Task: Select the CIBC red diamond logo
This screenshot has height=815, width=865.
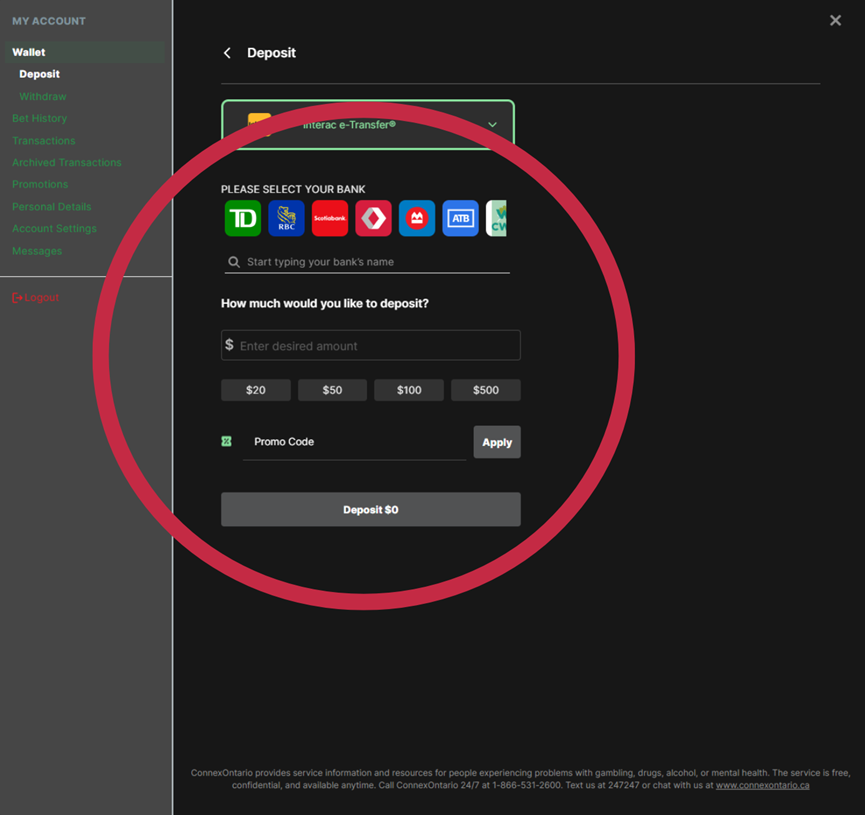Action: 373,218
